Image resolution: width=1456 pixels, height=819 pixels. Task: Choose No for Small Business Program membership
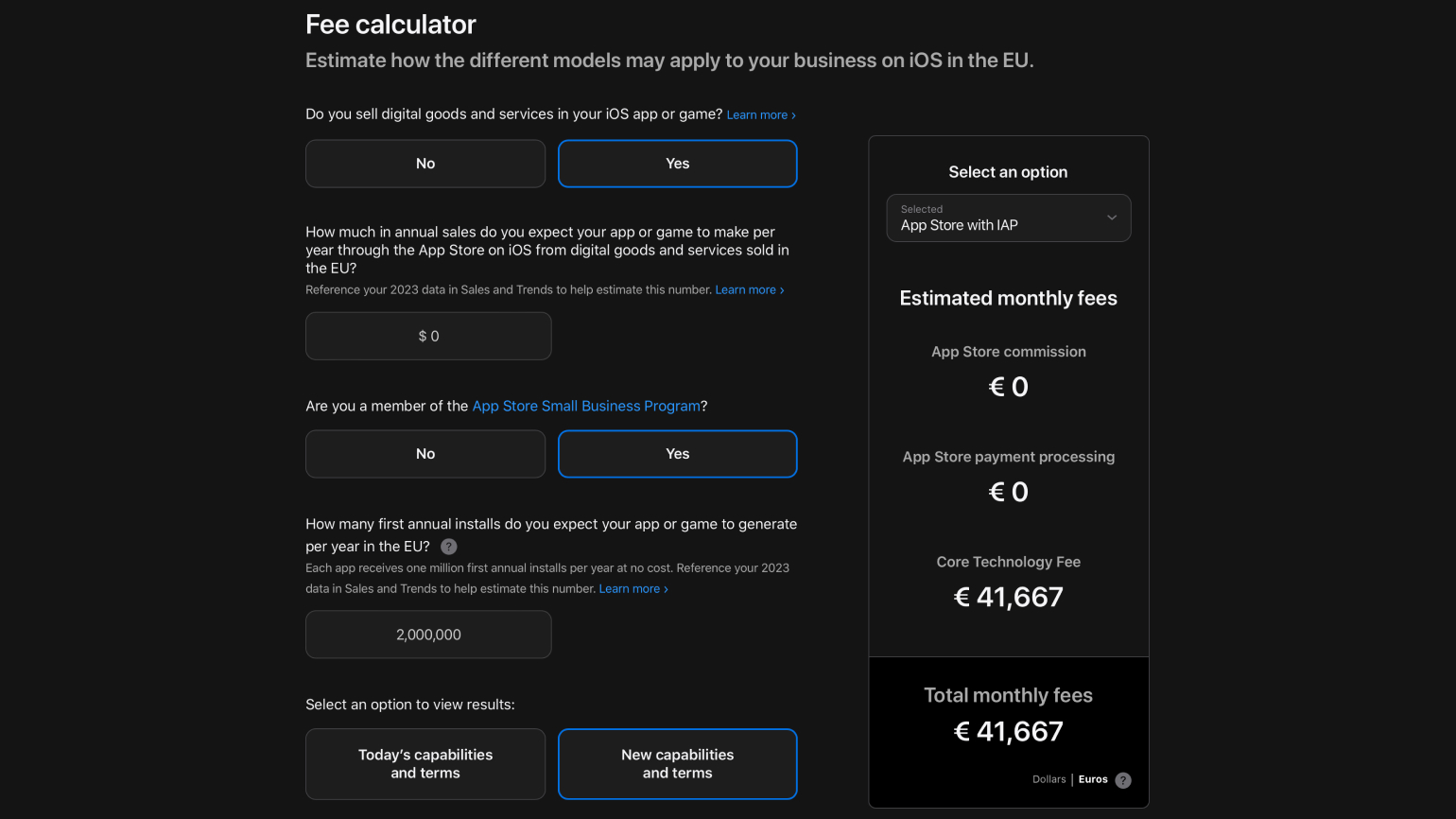click(x=425, y=454)
